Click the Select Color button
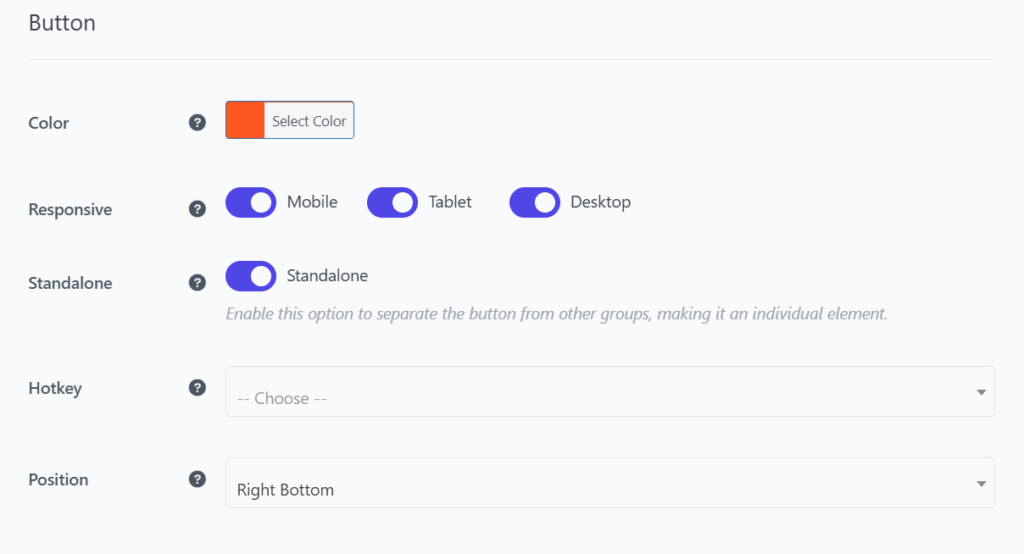This screenshot has width=1024, height=554. tap(309, 120)
